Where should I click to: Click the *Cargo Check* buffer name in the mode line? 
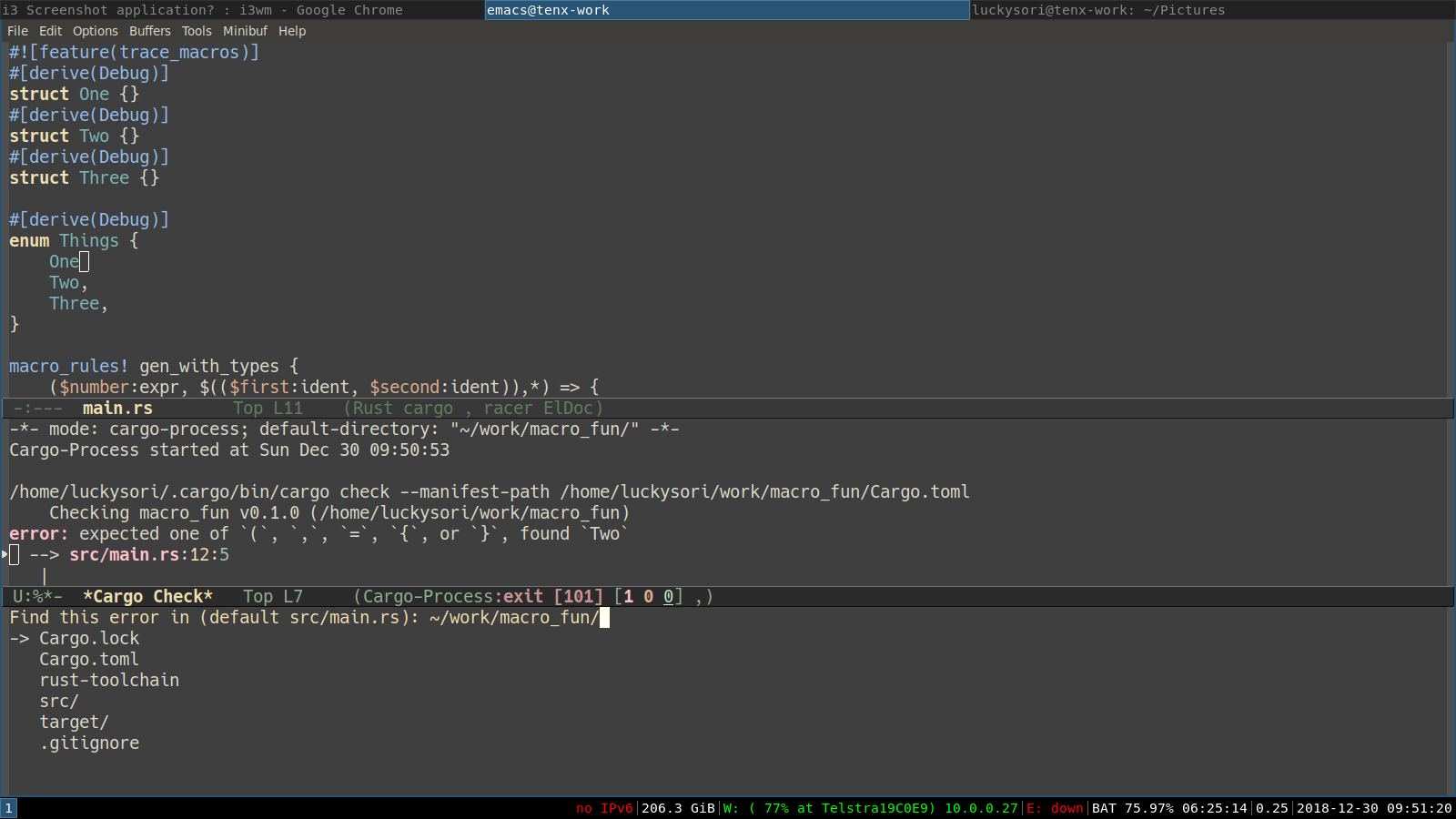pos(147,597)
